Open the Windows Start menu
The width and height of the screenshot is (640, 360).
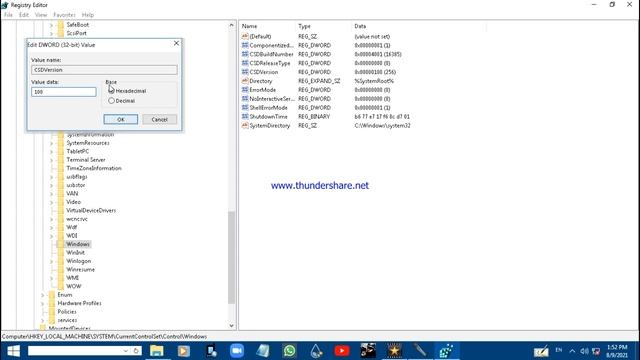[13, 351]
